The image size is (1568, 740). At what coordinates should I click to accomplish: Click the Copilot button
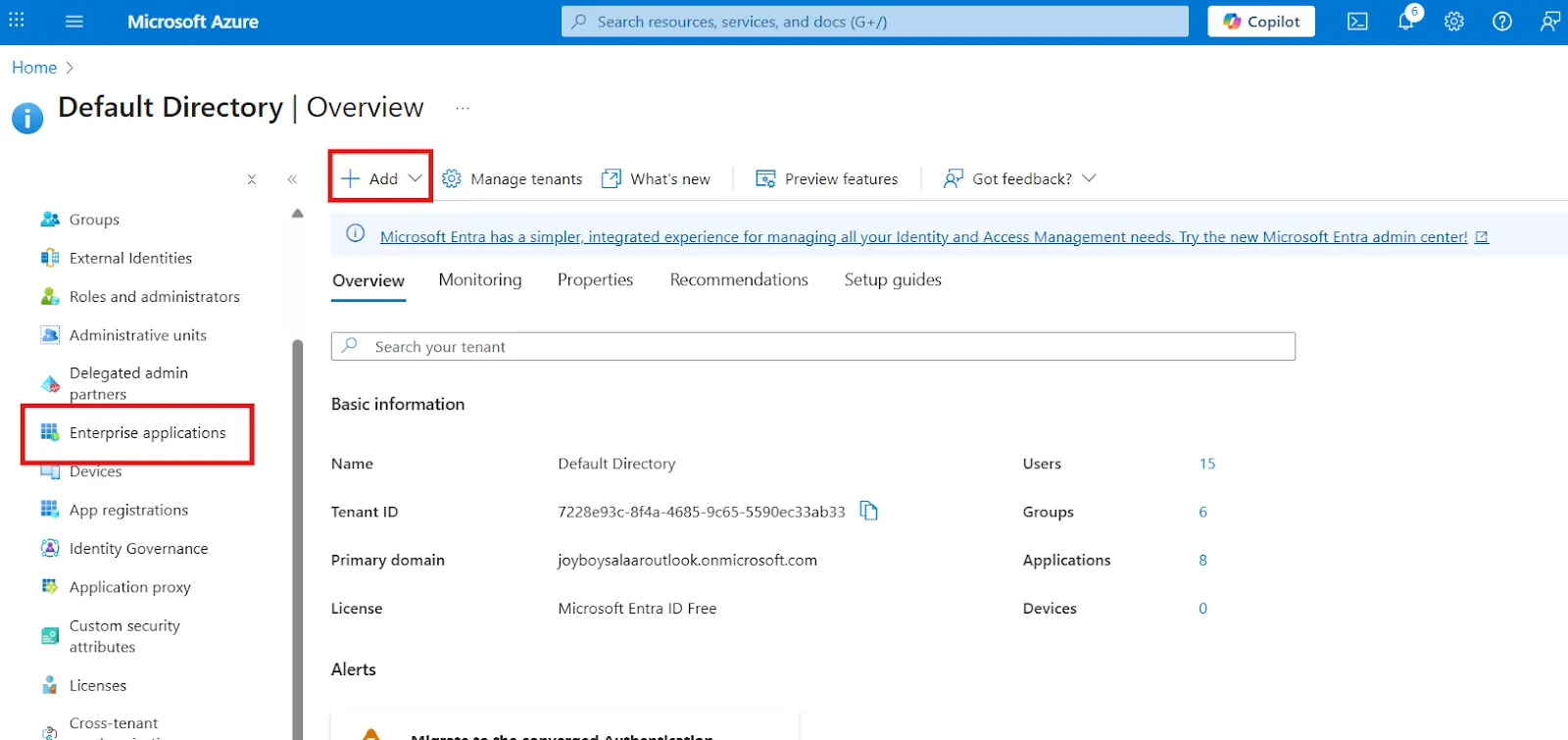tap(1261, 22)
